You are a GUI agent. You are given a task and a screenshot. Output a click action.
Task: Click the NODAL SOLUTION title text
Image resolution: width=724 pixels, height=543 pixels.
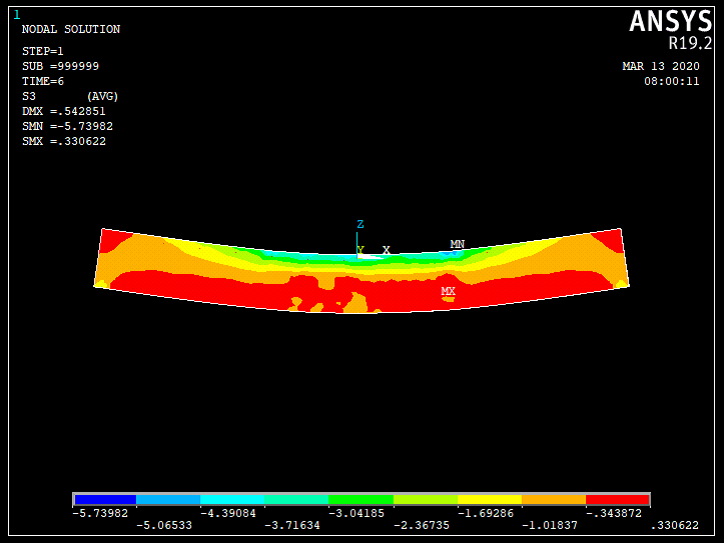coord(71,30)
